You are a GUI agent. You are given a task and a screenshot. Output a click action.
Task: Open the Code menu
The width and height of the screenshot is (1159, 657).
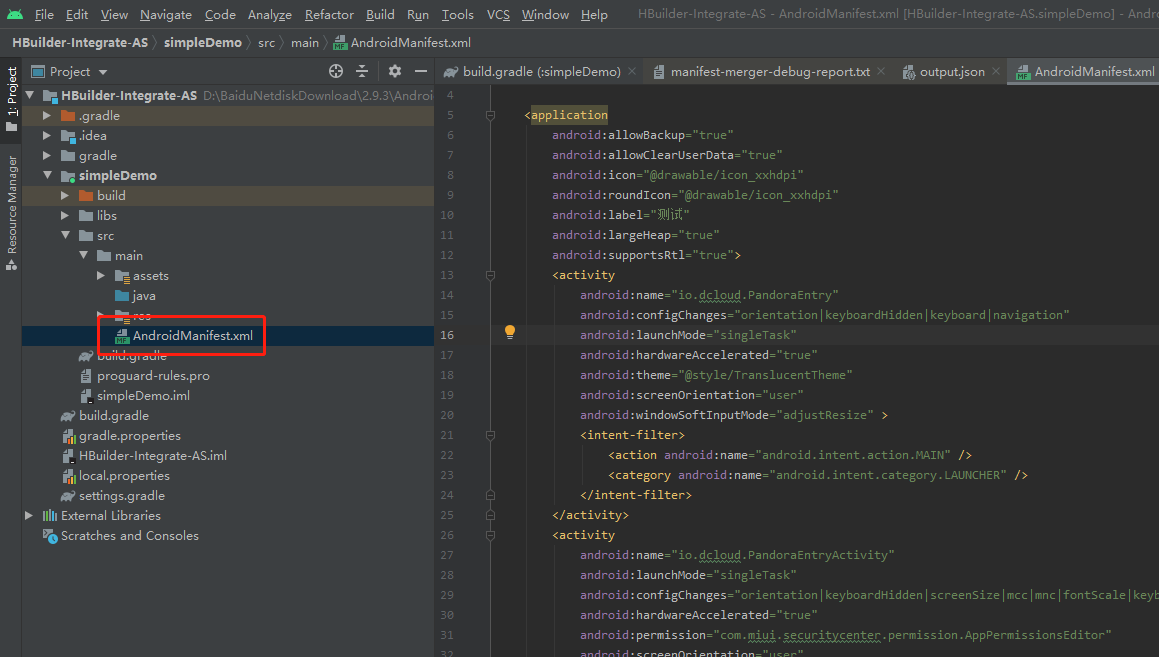(x=220, y=14)
